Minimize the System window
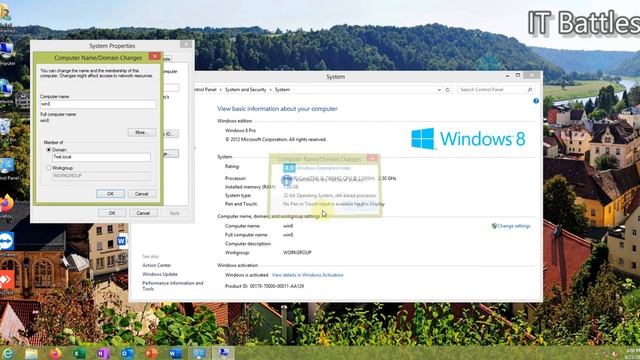The image size is (640, 360). pyautogui.click(x=507, y=76)
